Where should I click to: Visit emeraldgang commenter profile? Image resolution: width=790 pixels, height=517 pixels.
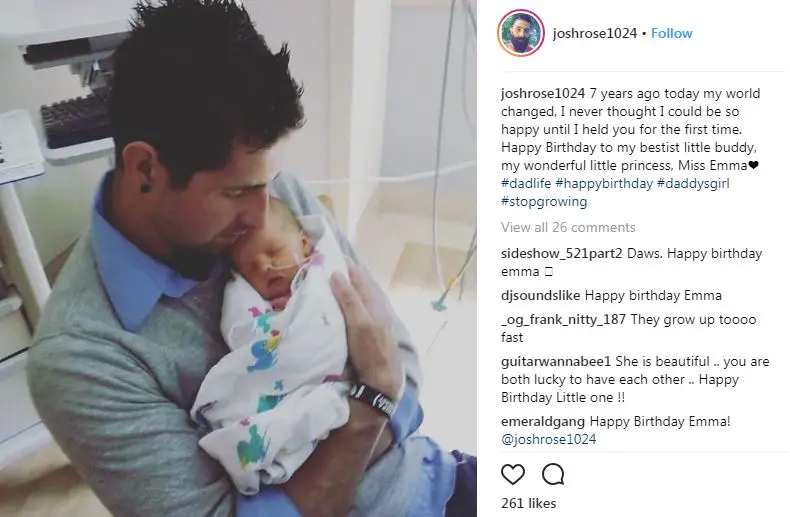coord(543,421)
